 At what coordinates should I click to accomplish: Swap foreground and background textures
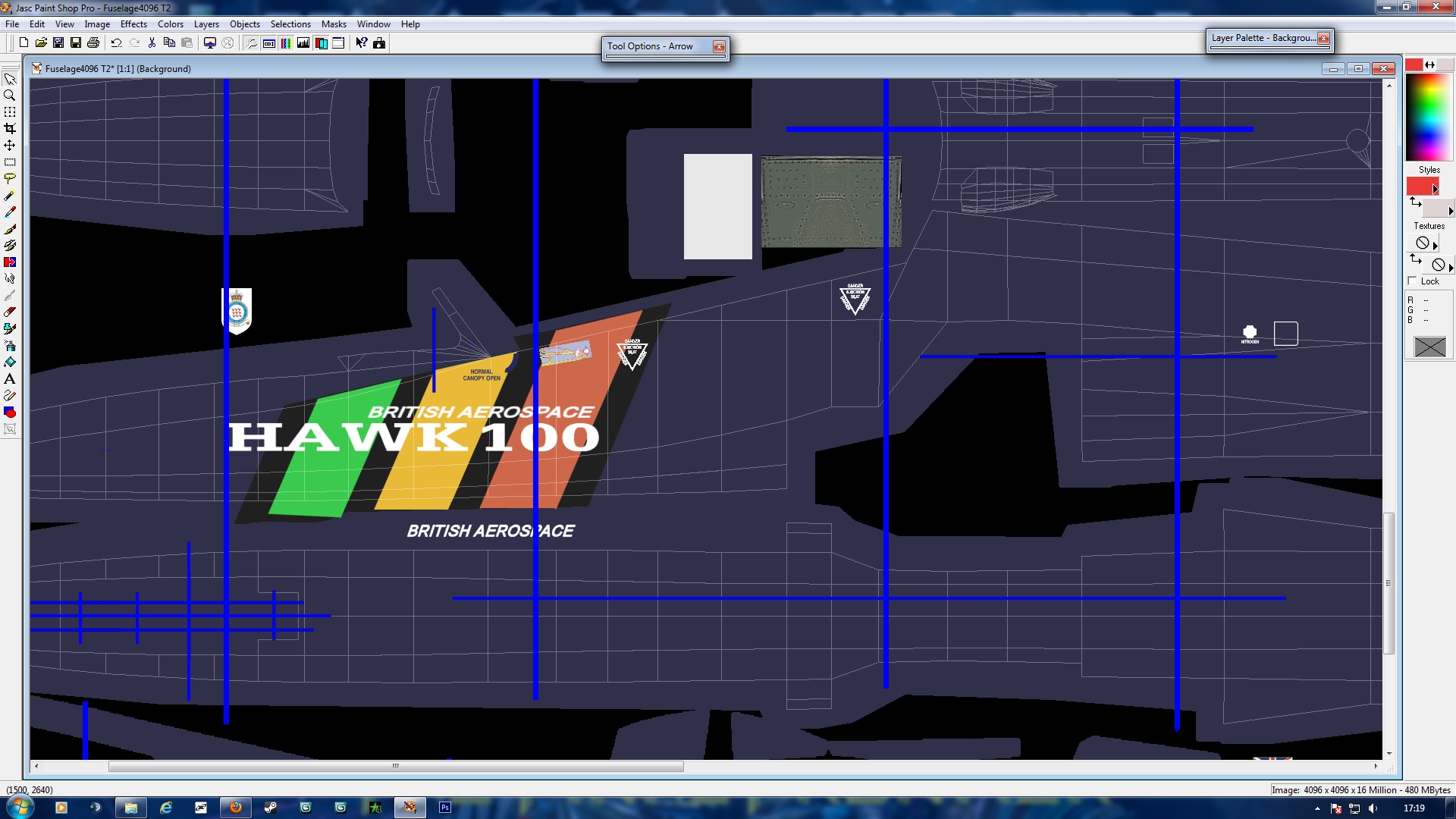pos(1415,259)
